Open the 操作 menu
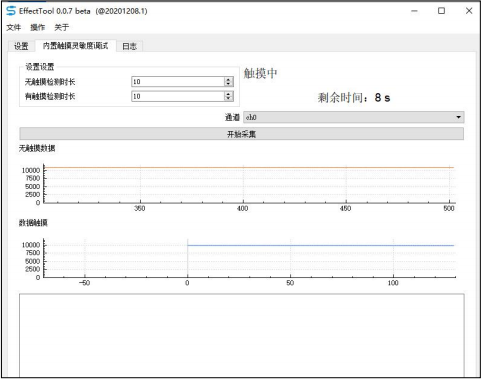Screen dimensions: 481x379 (x=38, y=27)
